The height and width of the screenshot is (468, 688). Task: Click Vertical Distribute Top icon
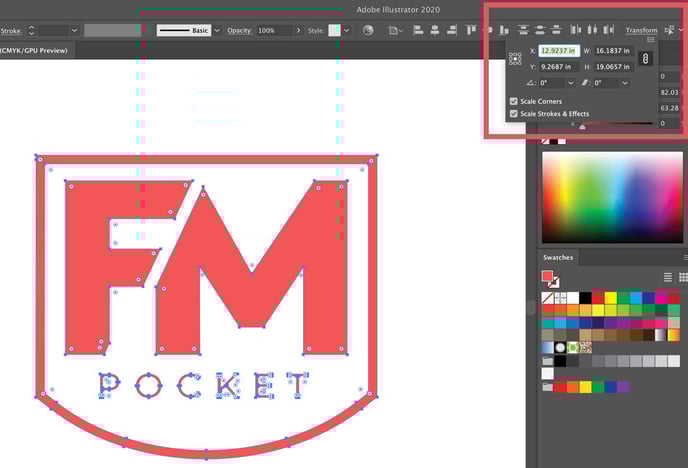coord(523,30)
